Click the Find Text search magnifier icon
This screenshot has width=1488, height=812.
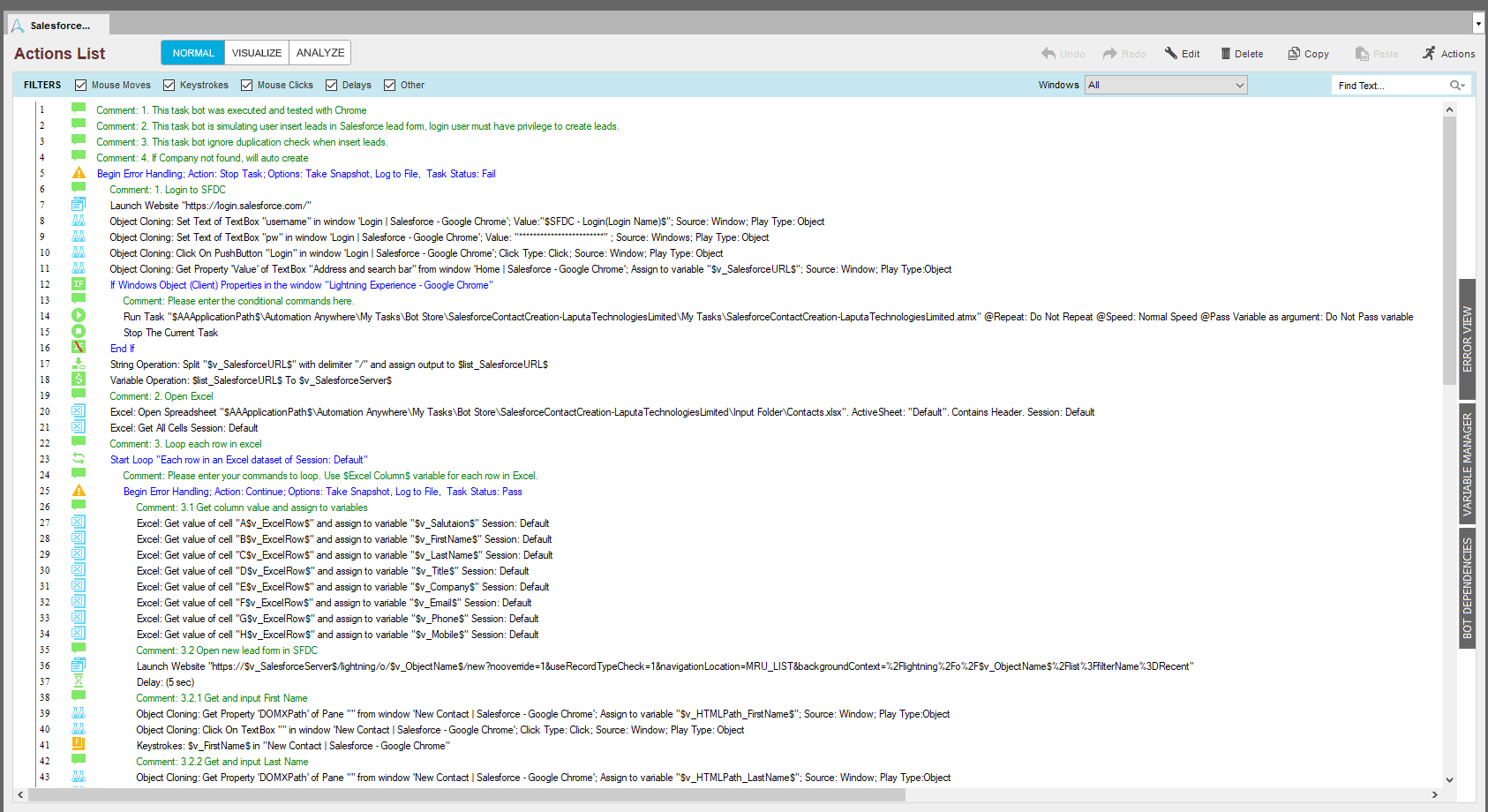pyautogui.click(x=1455, y=86)
